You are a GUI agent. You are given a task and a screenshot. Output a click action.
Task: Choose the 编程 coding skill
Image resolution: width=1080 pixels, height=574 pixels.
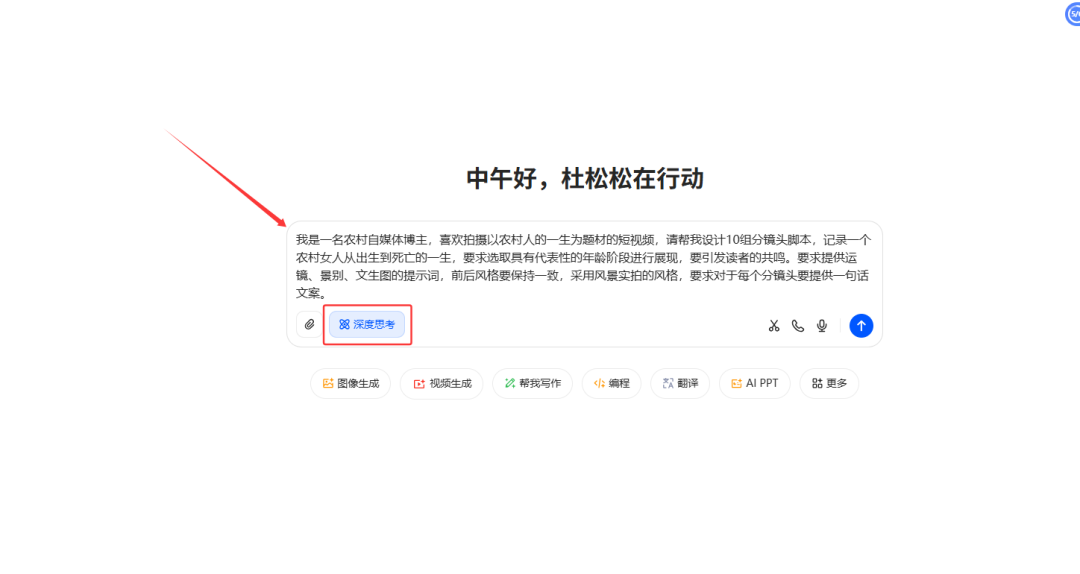pyautogui.click(x=612, y=383)
